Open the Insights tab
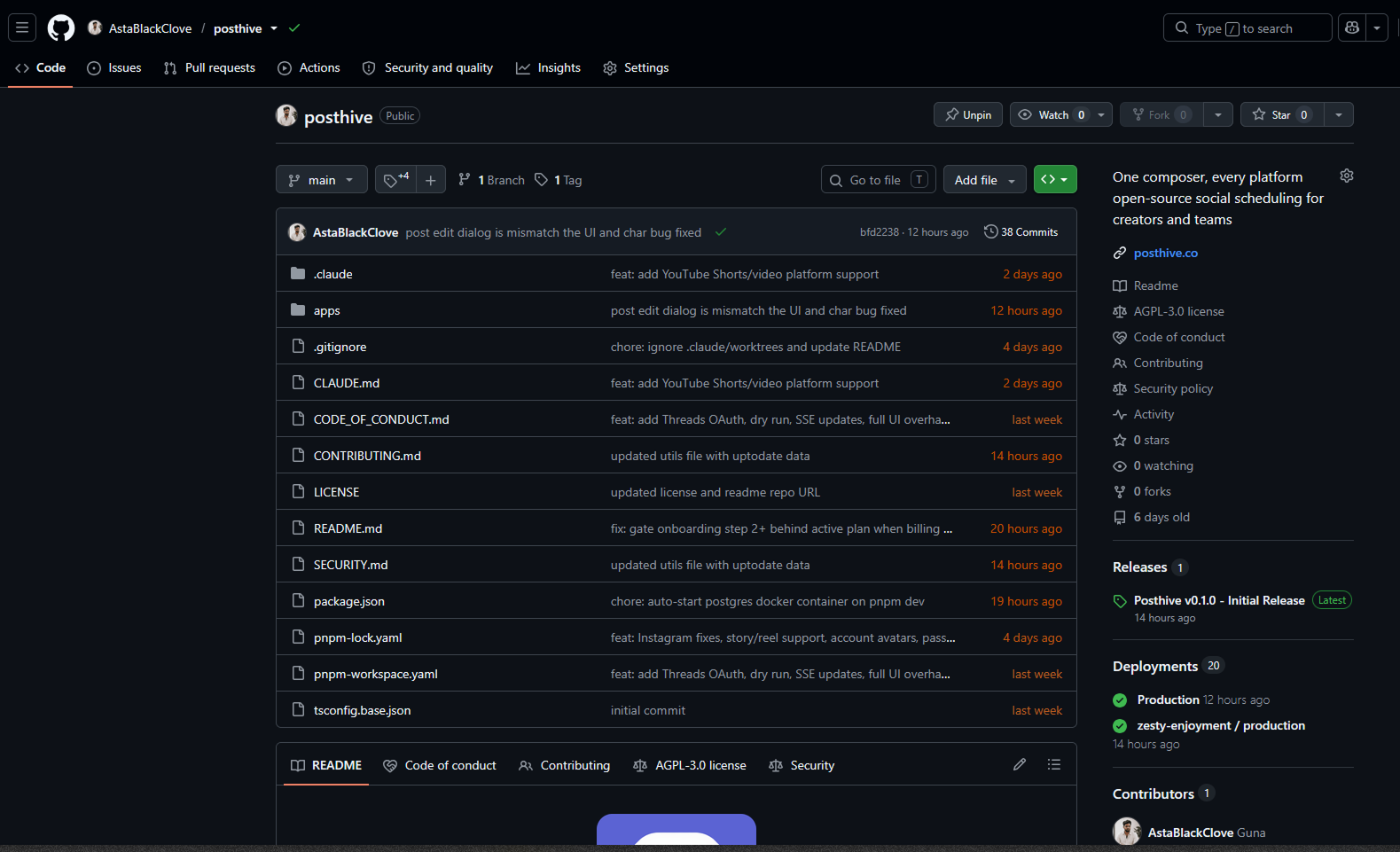 [x=548, y=67]
